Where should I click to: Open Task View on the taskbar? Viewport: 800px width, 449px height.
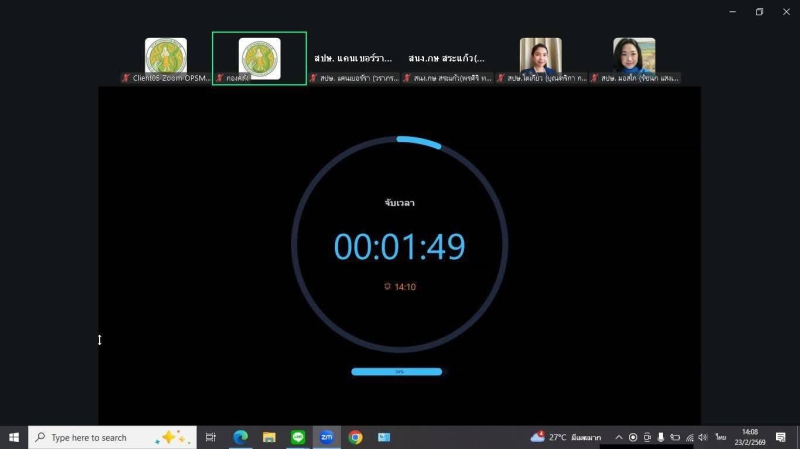(x=211, y=437)
